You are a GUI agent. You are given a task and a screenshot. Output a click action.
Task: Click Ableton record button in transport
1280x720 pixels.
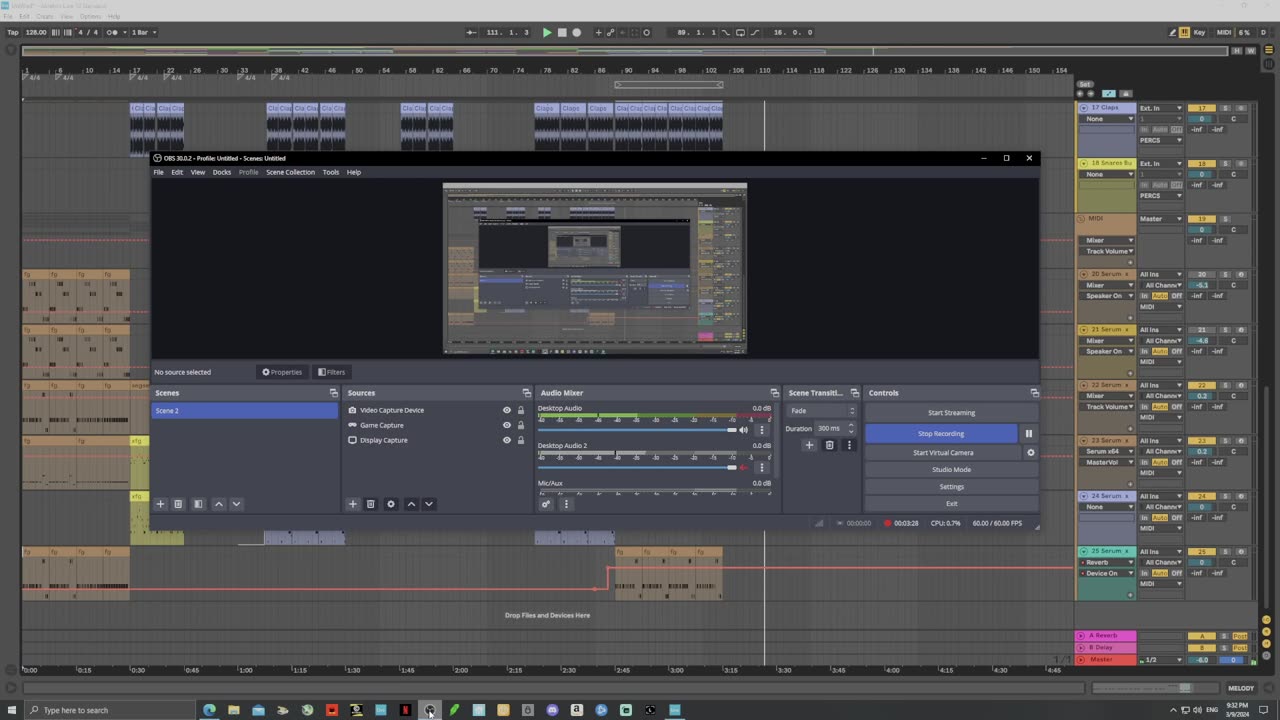(577, 32)
